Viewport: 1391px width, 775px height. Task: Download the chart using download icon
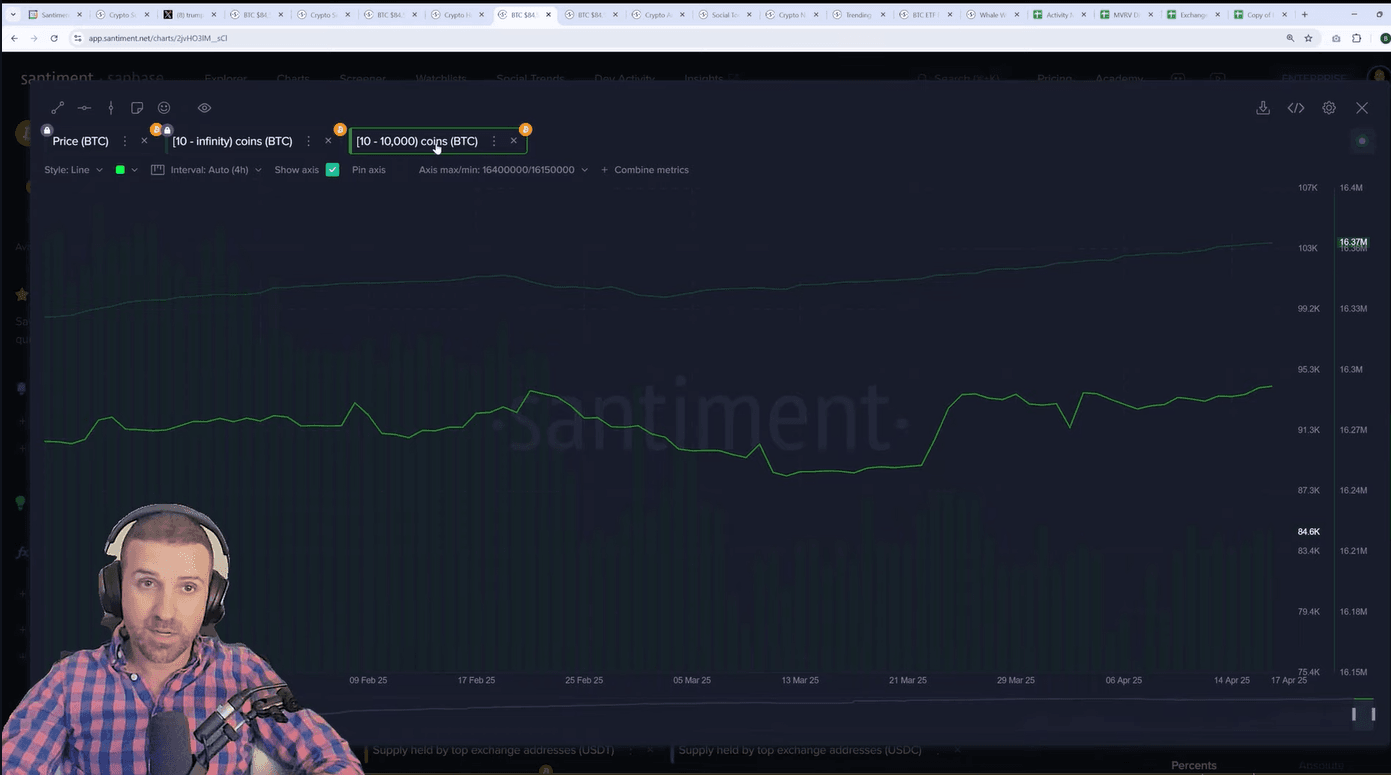1263,108
